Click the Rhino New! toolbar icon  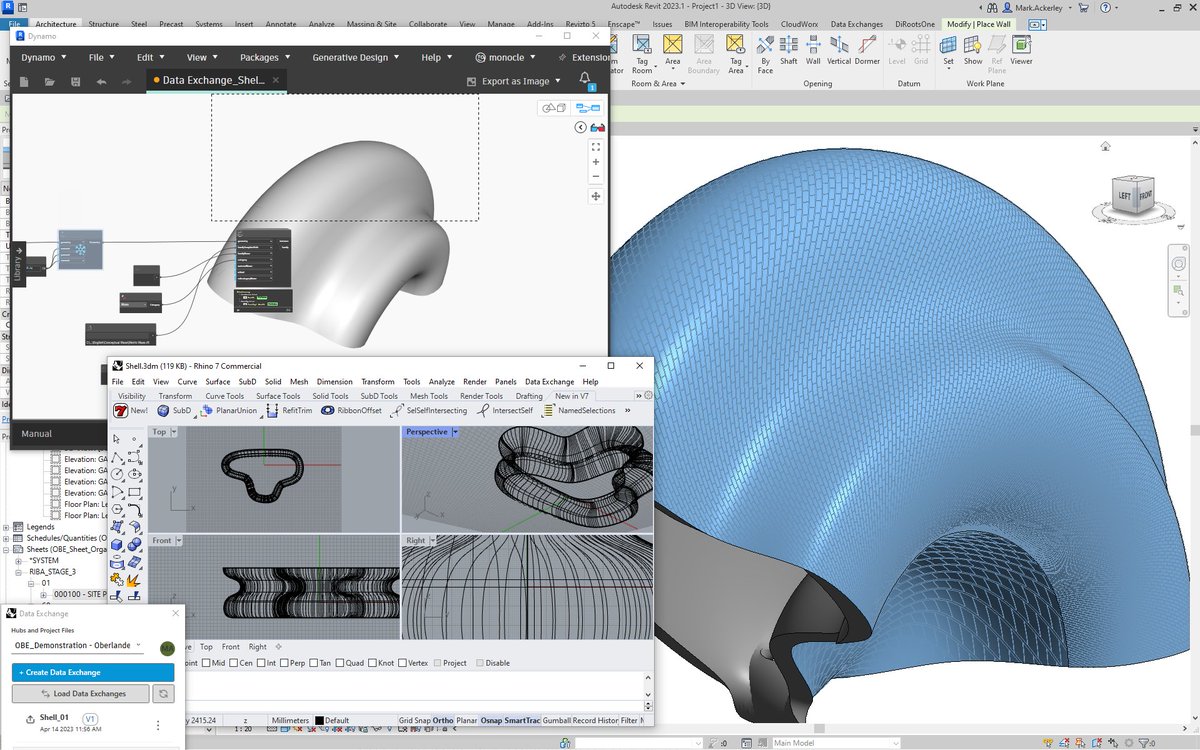pyautogui.click(x=130, y=410)
